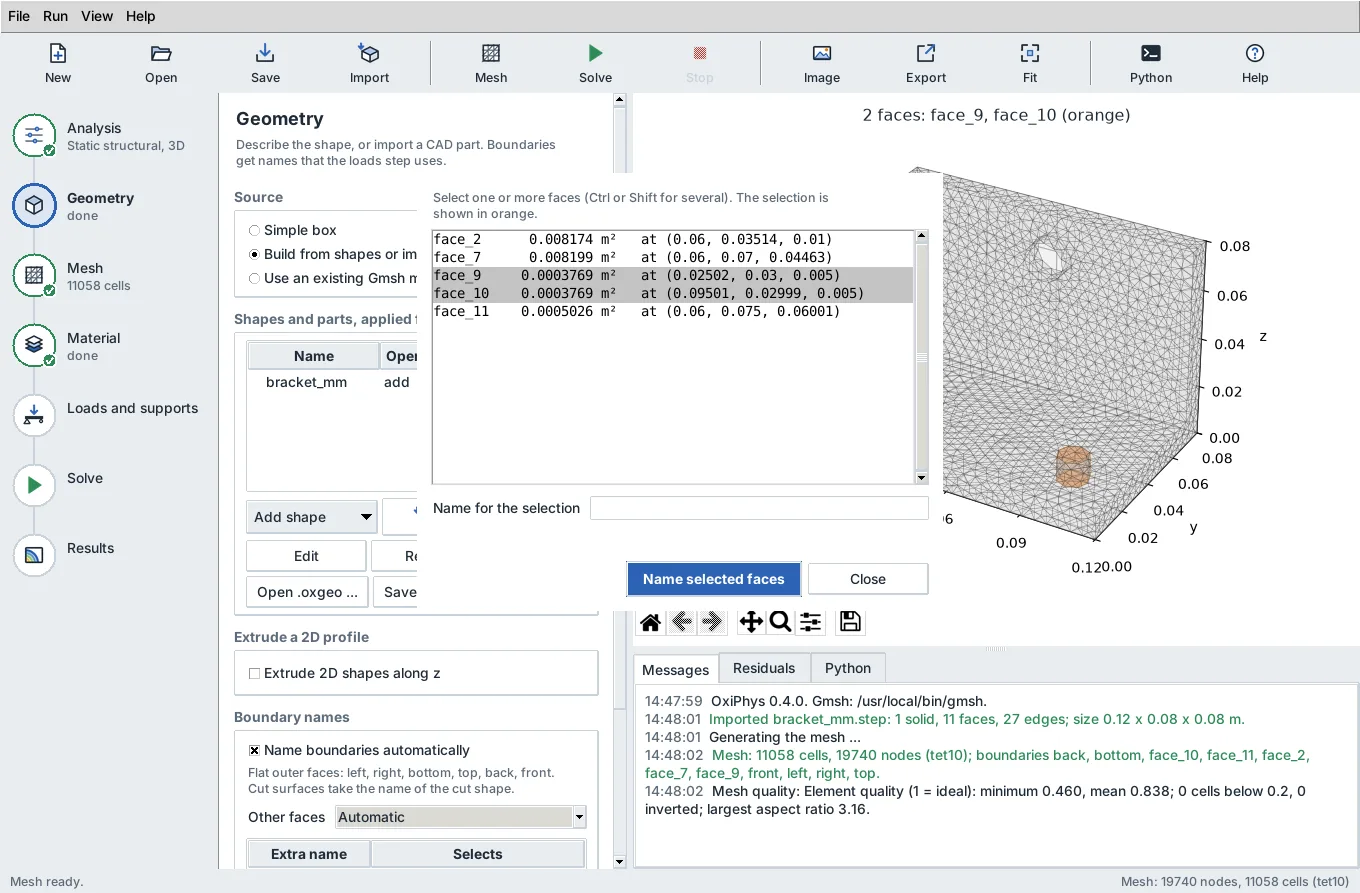Open the File menu
This screenshot has height=893, width=1360.
pos(19,16)
